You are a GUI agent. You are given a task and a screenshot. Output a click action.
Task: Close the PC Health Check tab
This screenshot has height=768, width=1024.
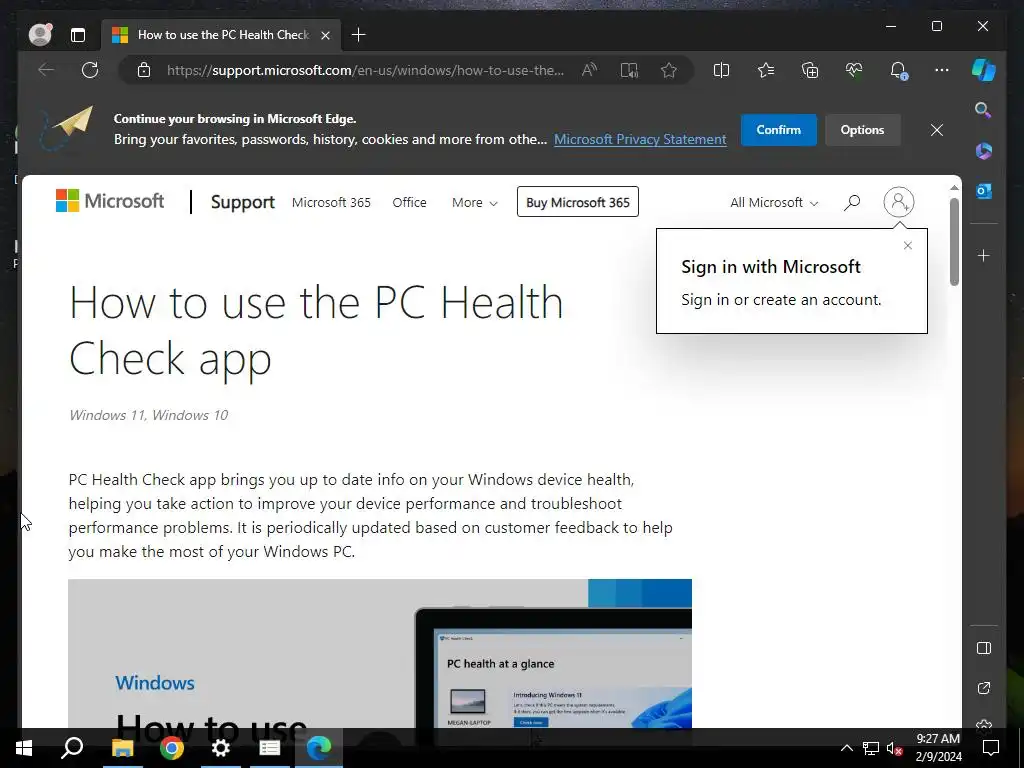coord(325,35)
